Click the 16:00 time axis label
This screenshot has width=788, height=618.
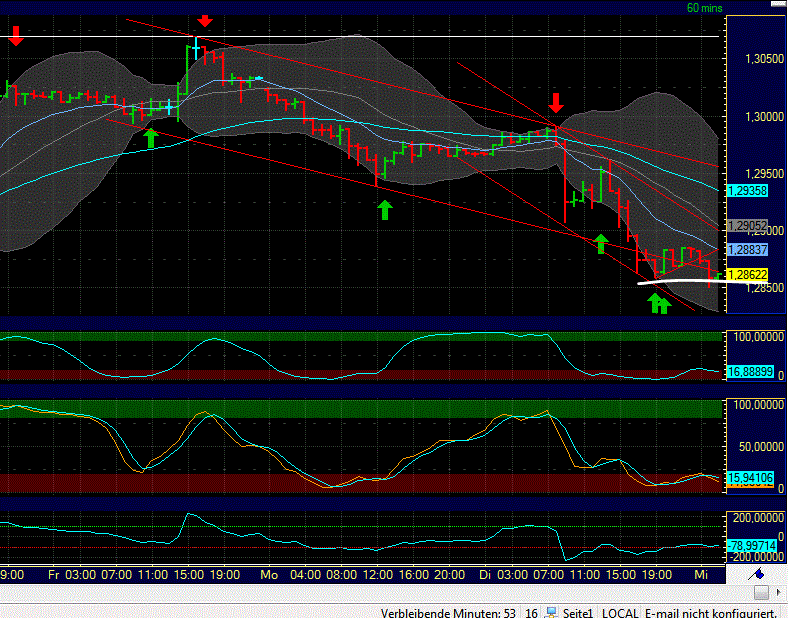click(414, 575)
